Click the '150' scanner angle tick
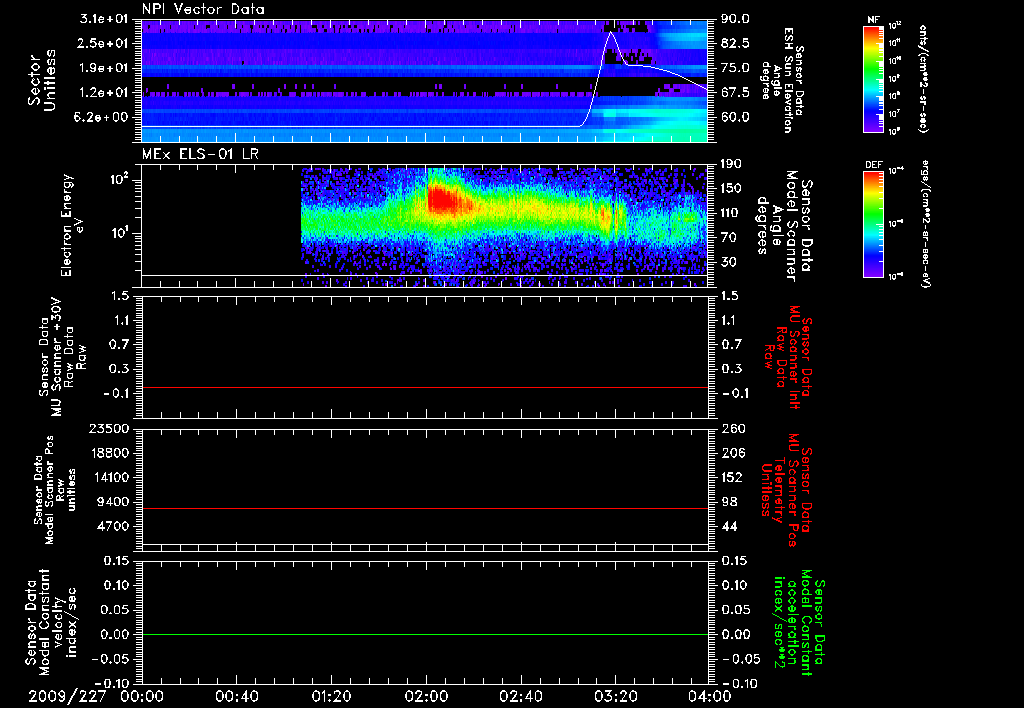 pos(731,189)
